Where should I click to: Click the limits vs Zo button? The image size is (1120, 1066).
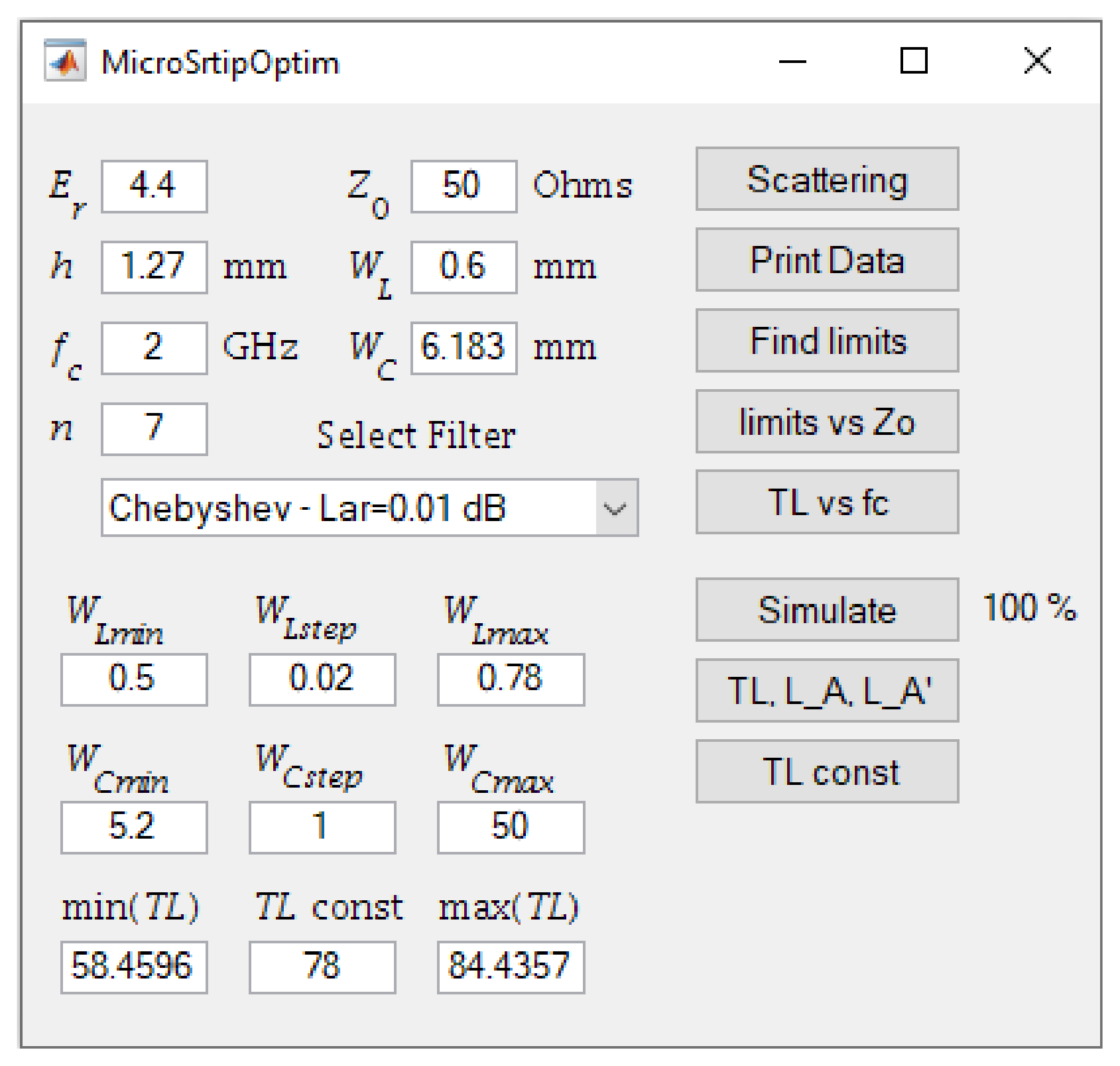(826, 422)
